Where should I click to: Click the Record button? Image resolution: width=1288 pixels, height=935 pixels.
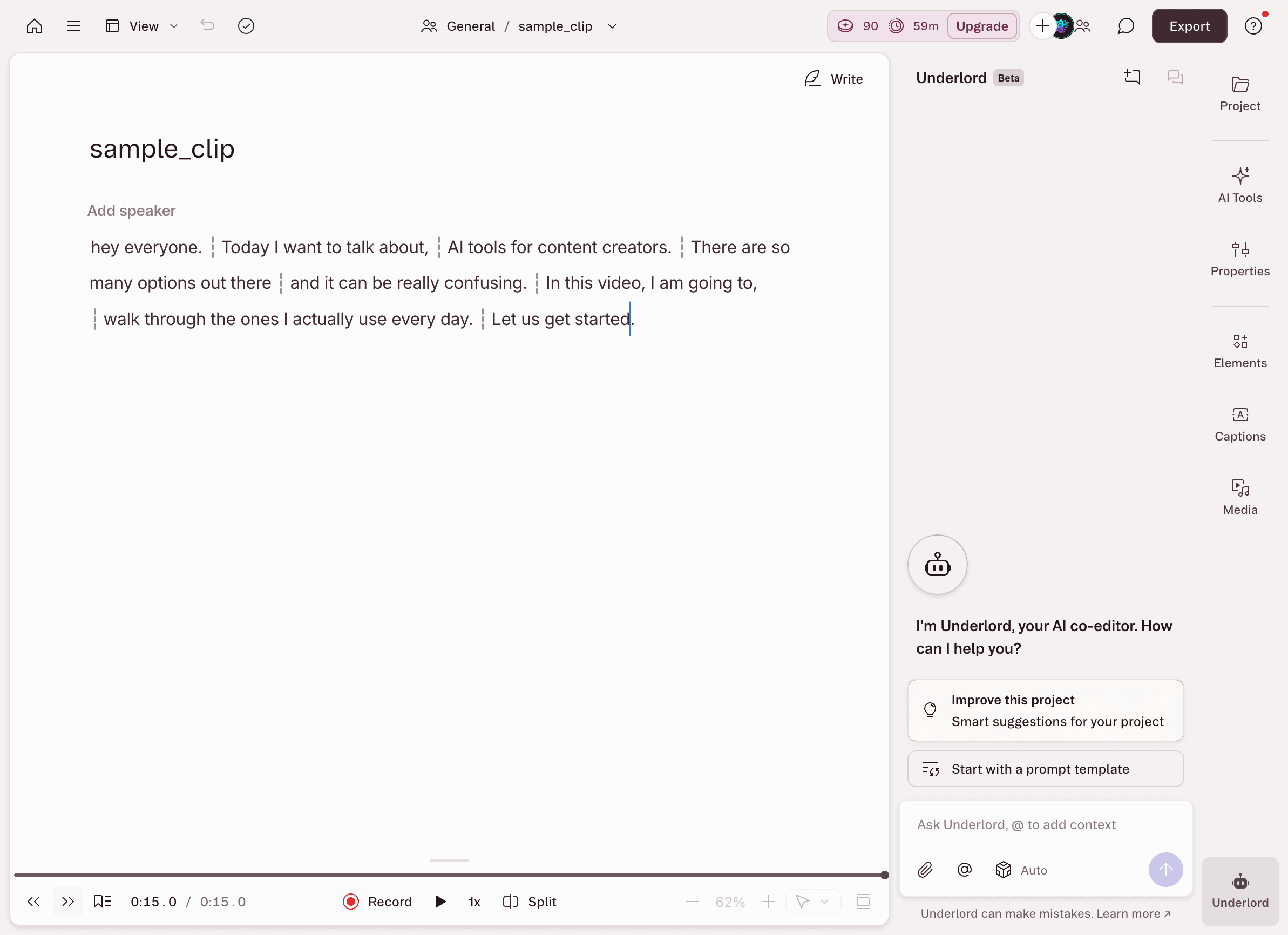(377, 902)
